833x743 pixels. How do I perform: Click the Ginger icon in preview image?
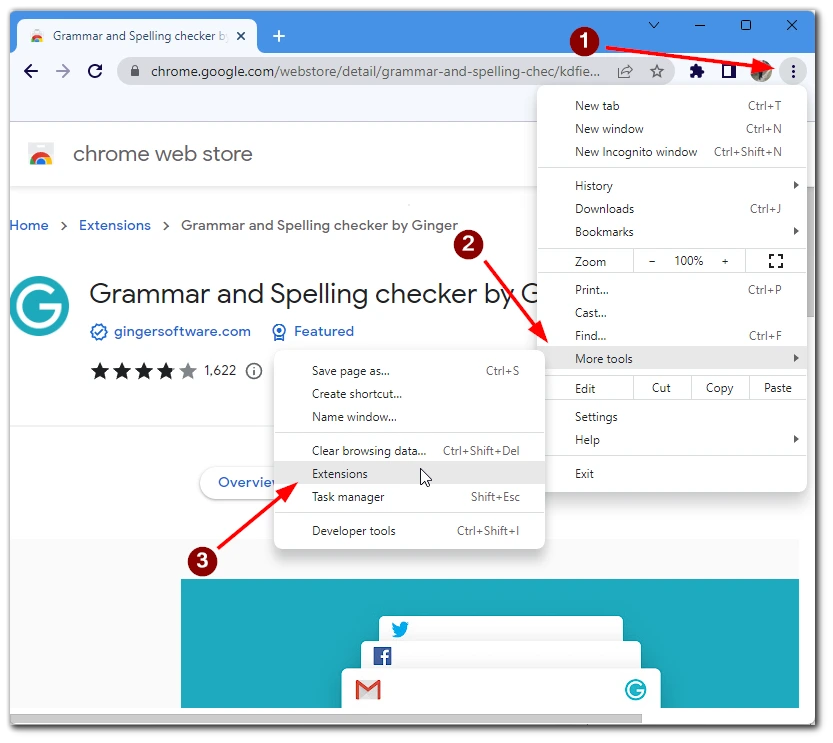(x=635, y=690)
